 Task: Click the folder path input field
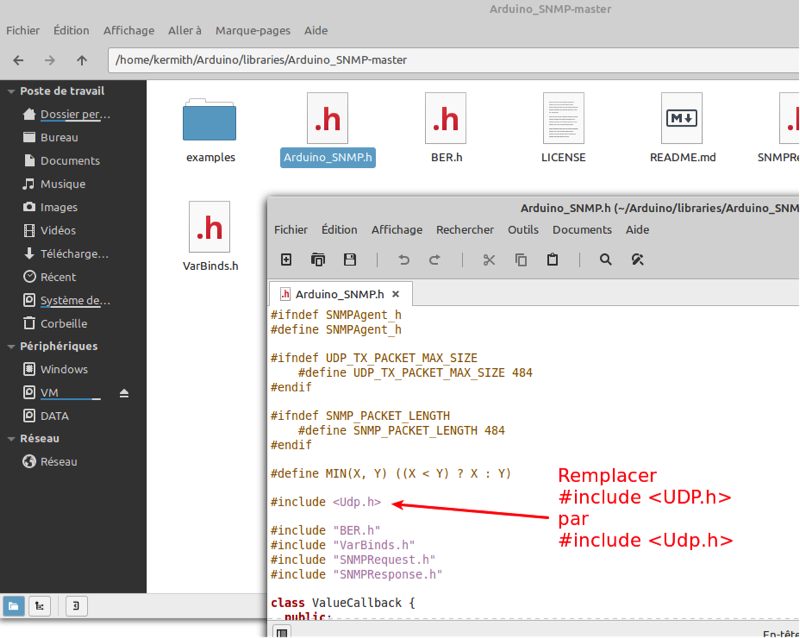tap(450, 60)
